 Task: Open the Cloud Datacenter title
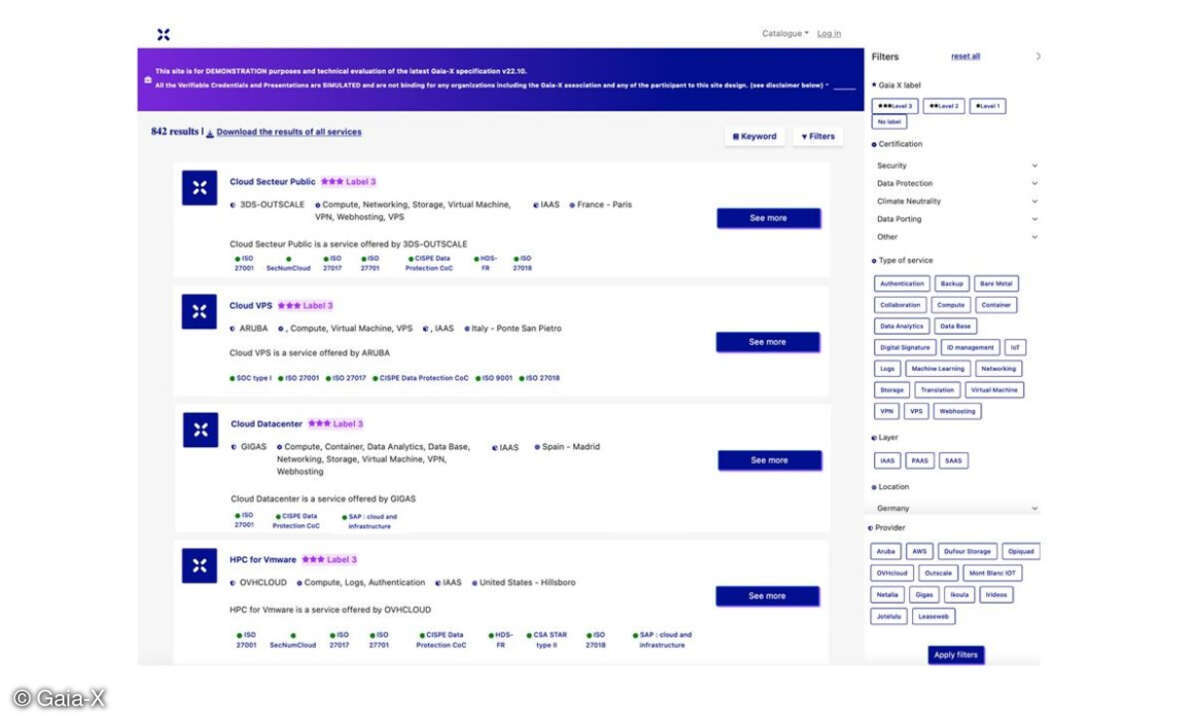(x=266, y=424)
